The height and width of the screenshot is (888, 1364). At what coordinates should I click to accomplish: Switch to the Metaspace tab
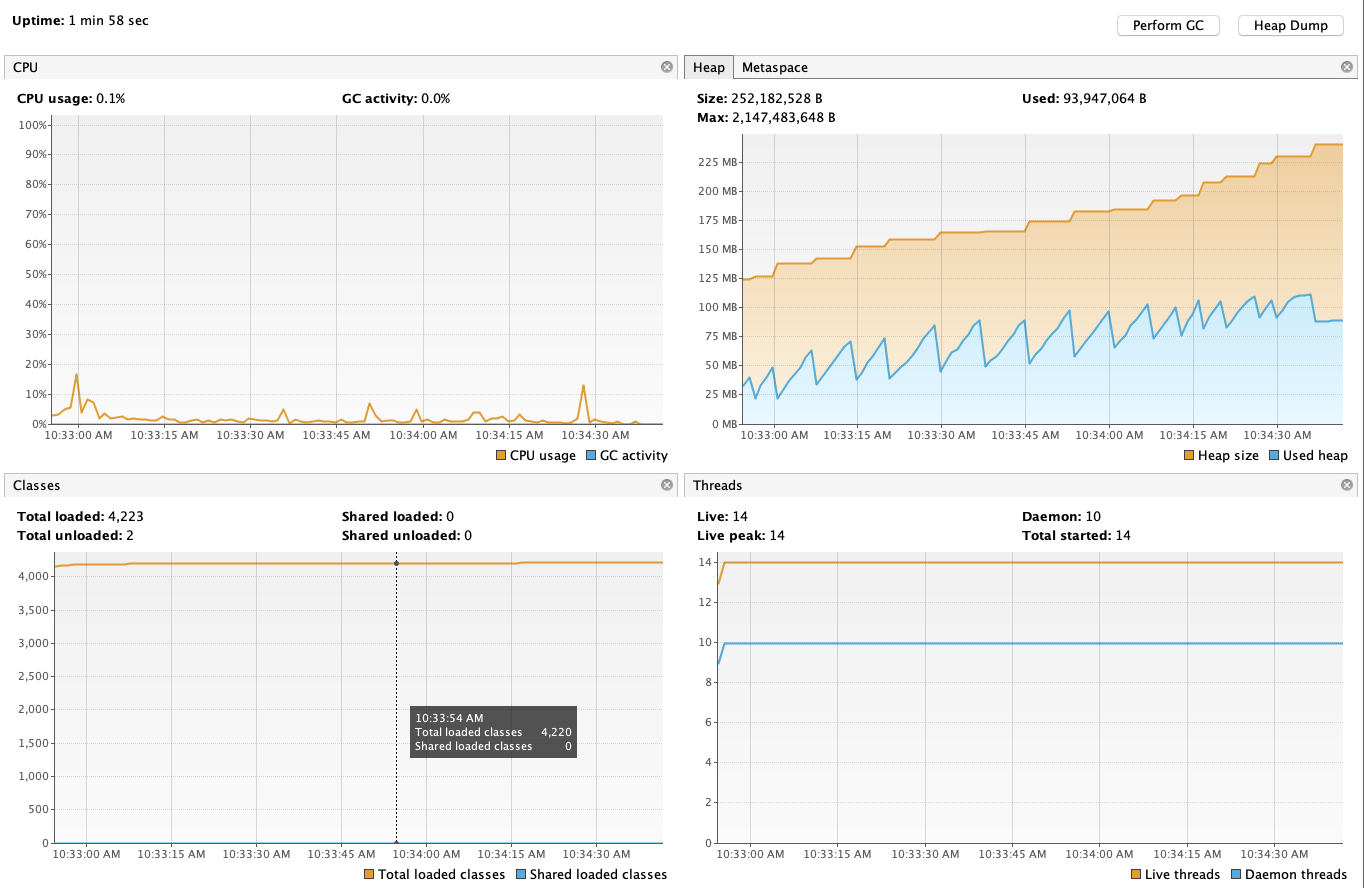(x=775, y=67)
